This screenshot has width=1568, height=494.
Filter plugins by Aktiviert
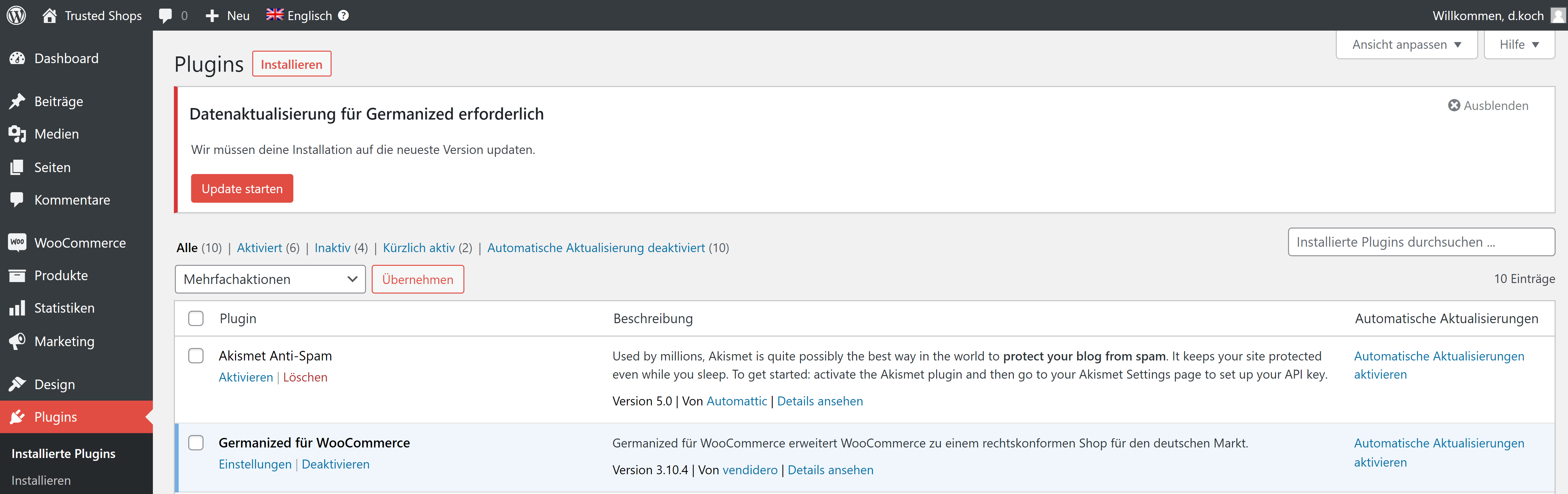pyautogui.click(x=259, y=248)
